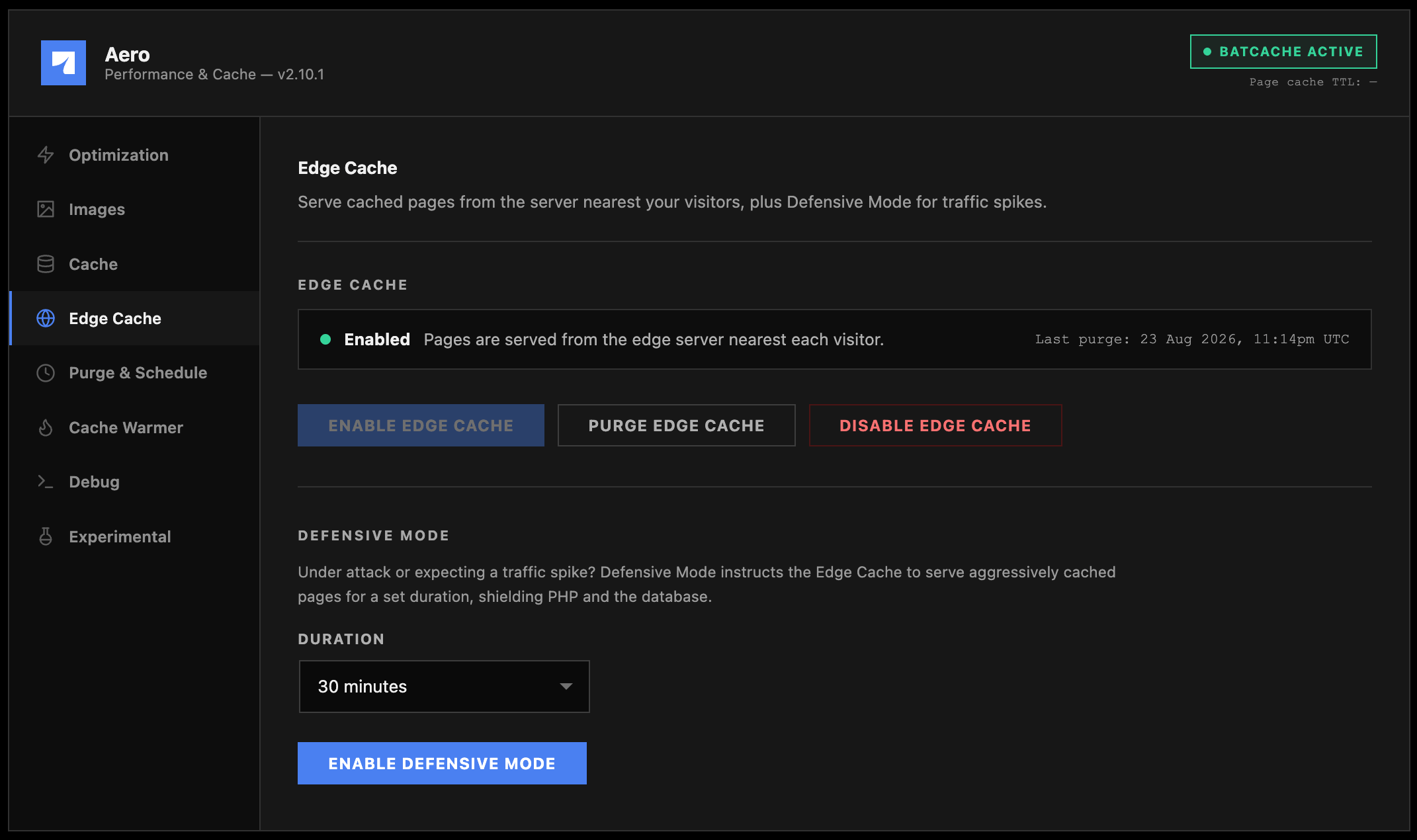The width and height of the screenshot is (1417, 840).
Task: Click the 'DURATION' field label
Action: coord(341,639)
